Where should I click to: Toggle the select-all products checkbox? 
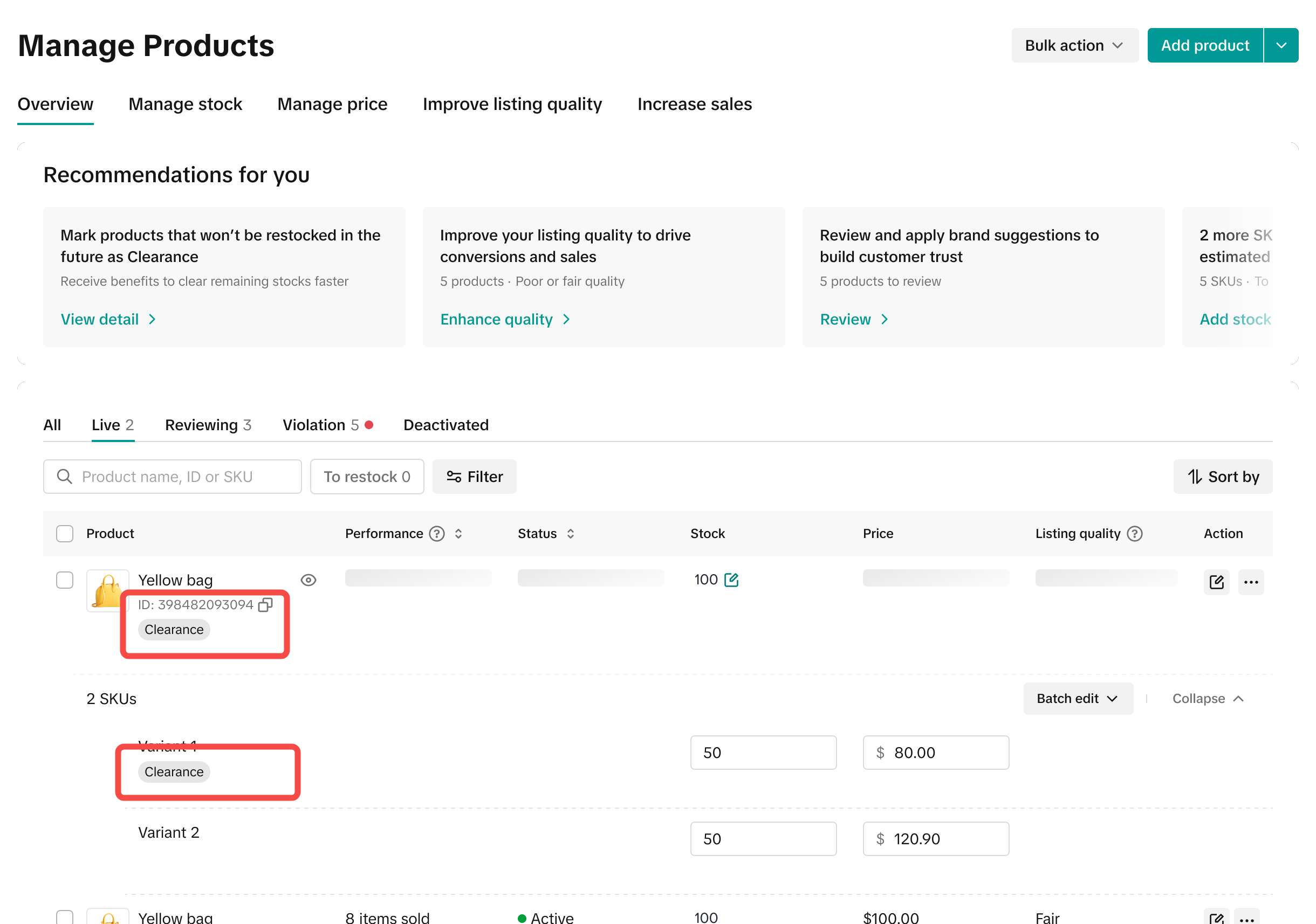pyautogui.click(x=65, y=534)
